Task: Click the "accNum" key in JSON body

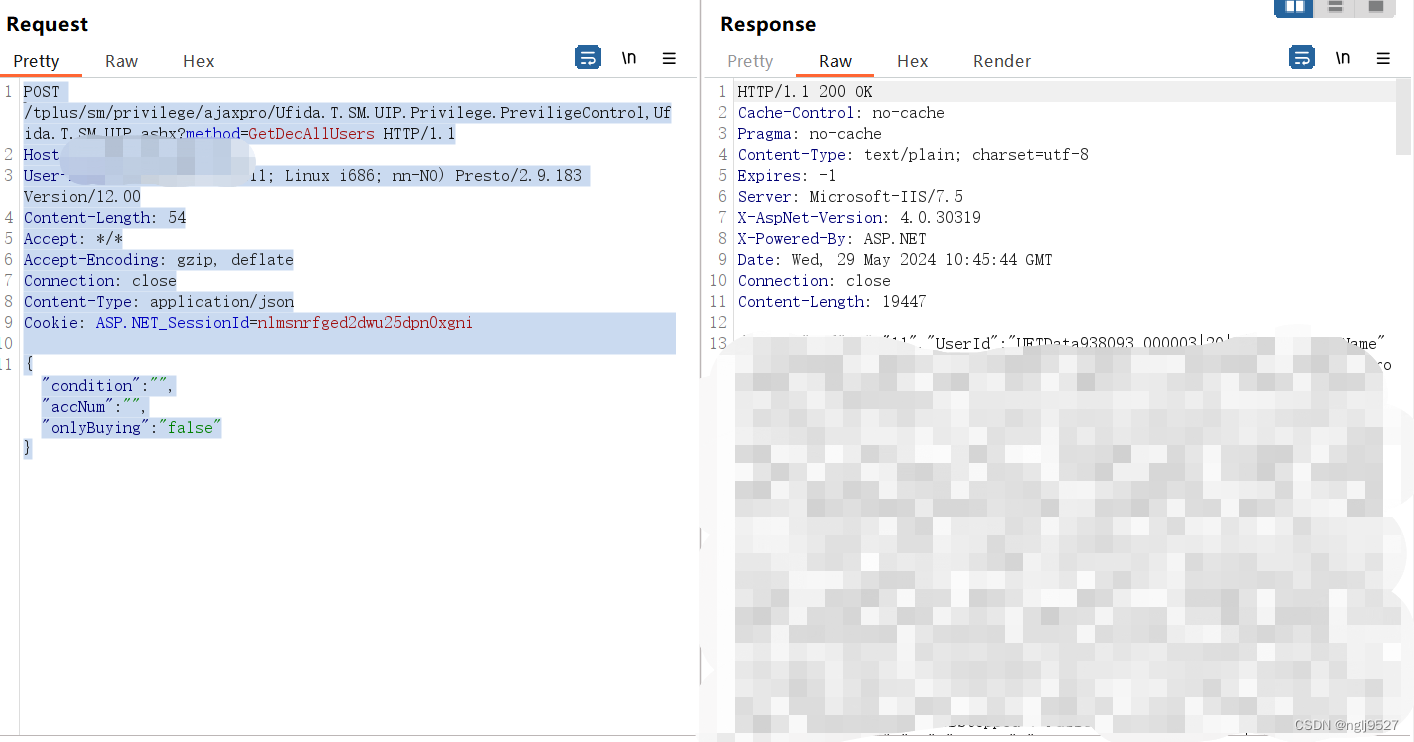Action: click(78, 407)
